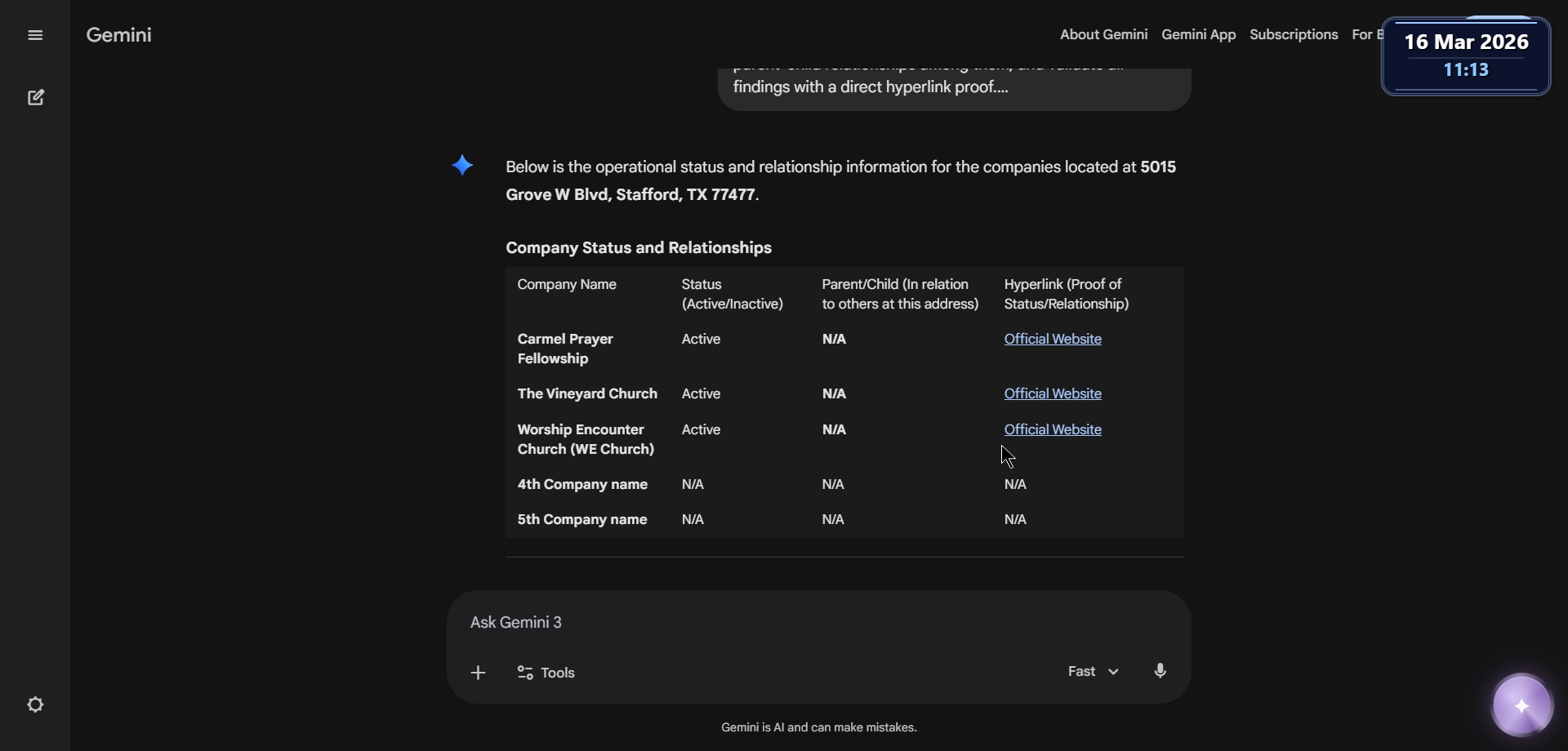
Task: Open Carmel Prayer Fellowship Official Website link
Action: point(1052,339)
